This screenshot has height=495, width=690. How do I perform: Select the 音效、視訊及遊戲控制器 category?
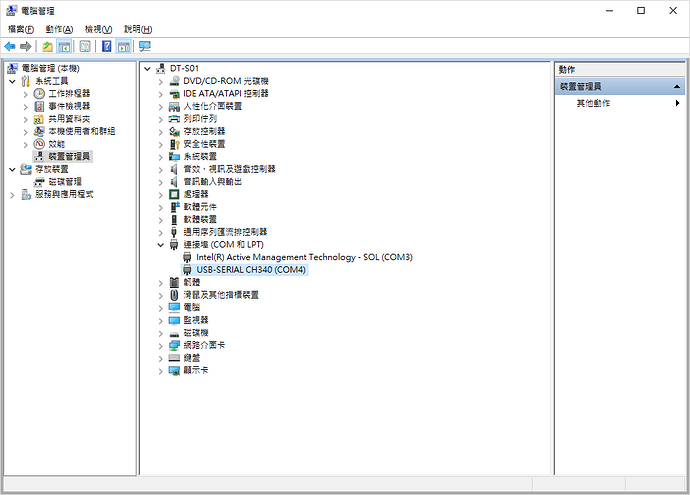click(x=229, y=169)
